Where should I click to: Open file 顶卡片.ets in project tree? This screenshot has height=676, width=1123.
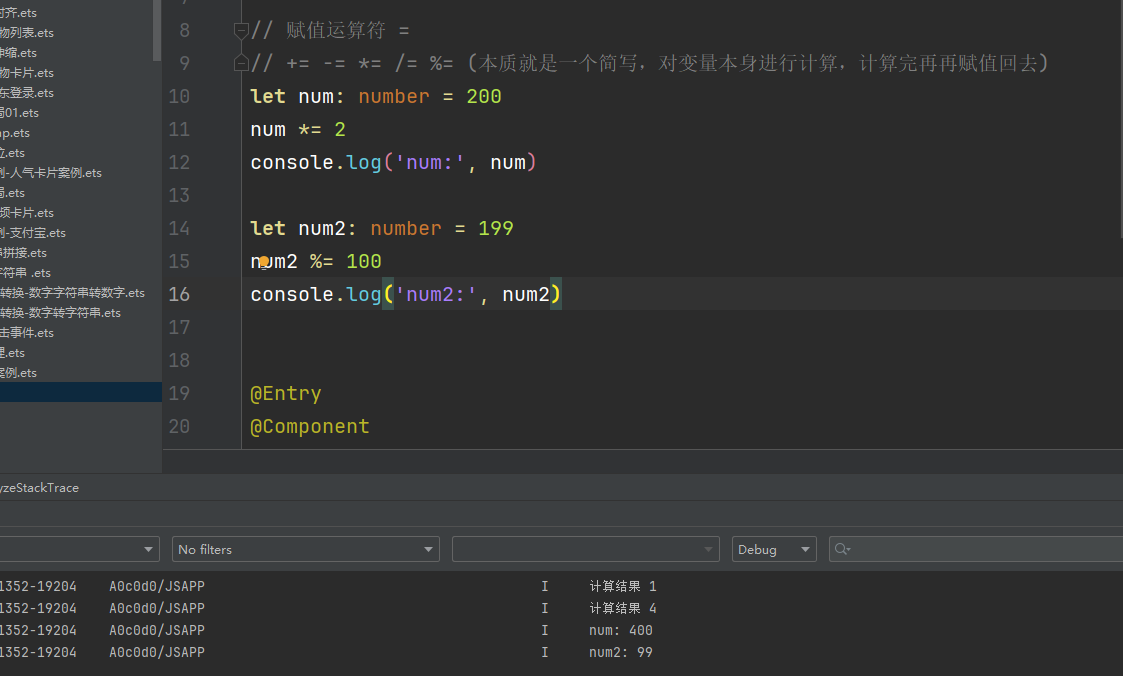(x=27, y=213)
